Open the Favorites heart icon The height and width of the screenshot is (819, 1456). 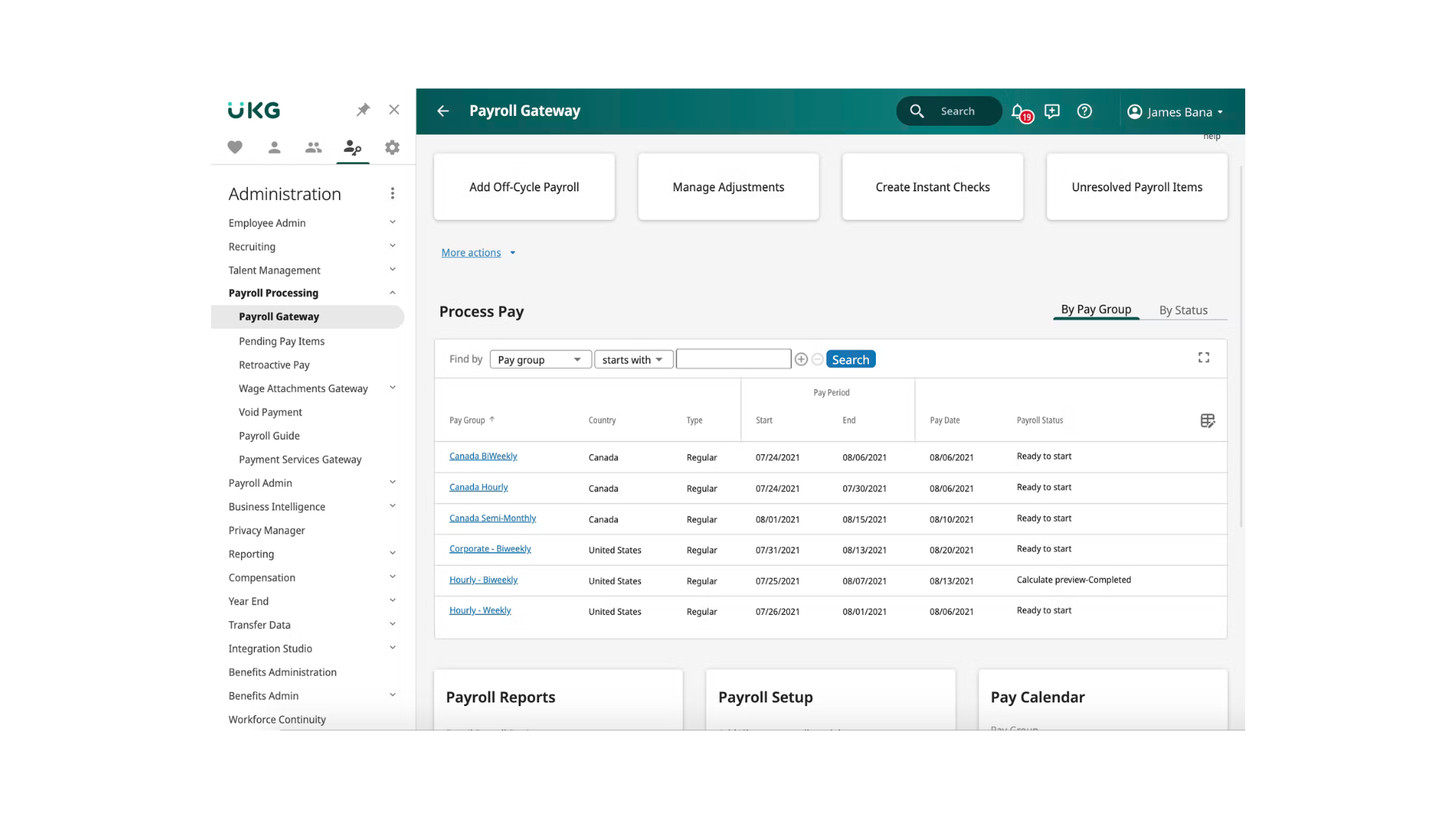point(235,147)
